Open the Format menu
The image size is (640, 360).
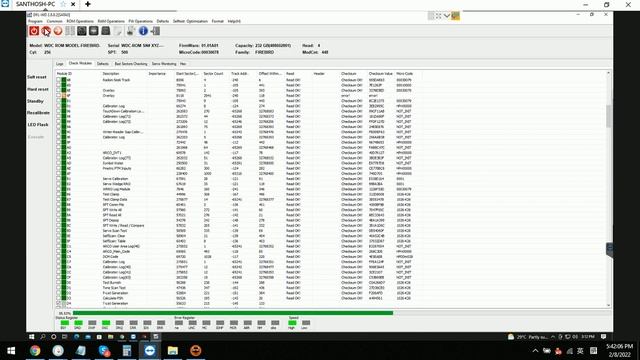(x=218, y=21)
